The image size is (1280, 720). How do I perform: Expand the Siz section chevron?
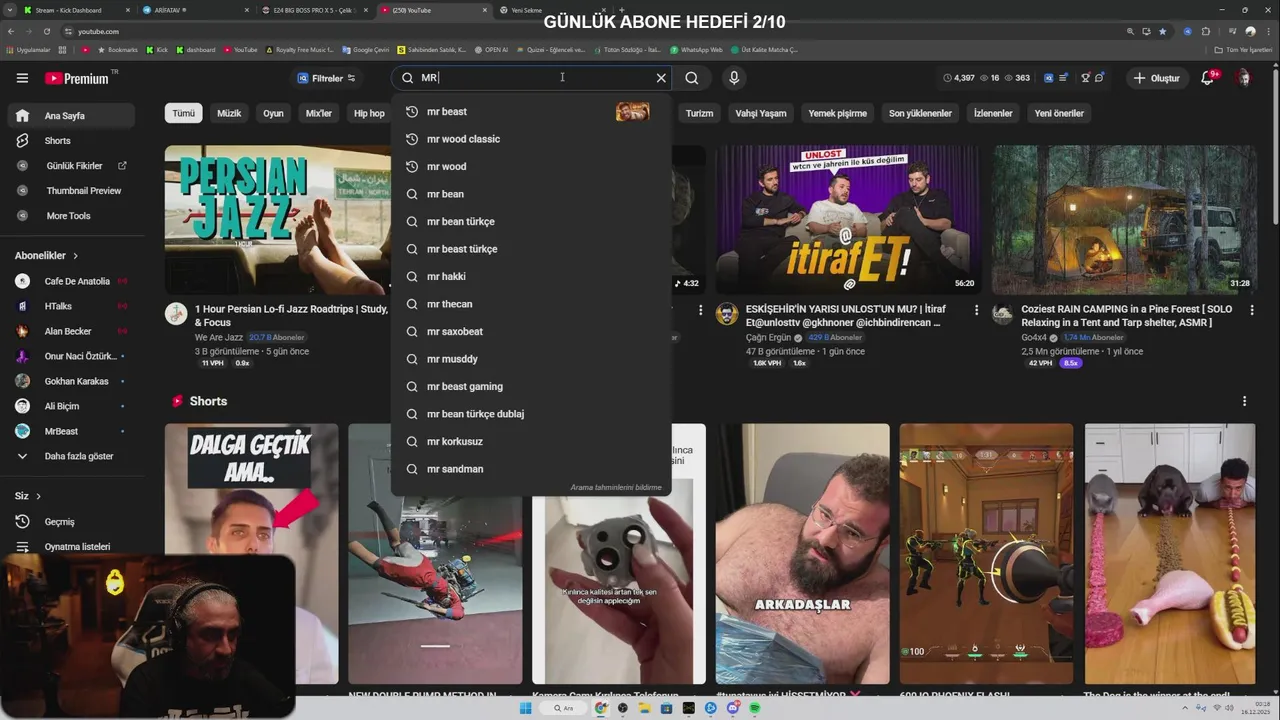(39, 496)
